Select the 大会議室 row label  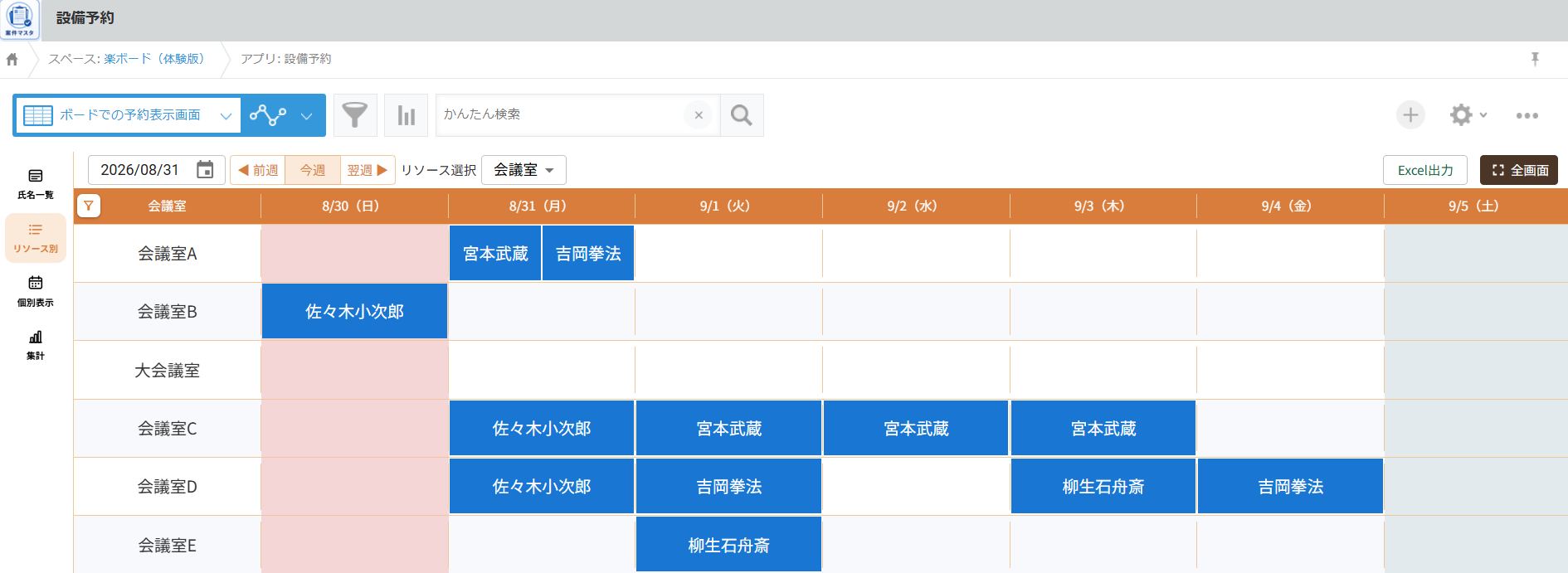coord(167,371)
